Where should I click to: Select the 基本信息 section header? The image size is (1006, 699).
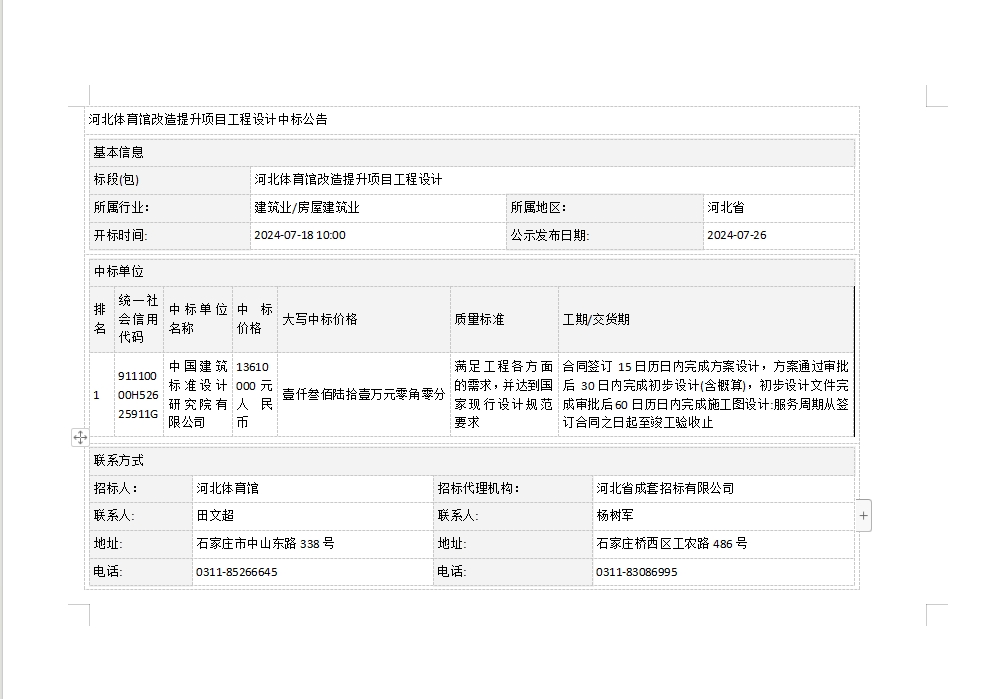coord(119,153)
